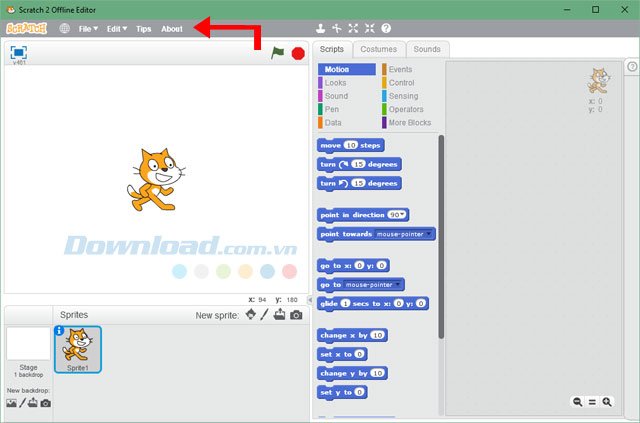Switch stage to full screen mode
Screen dimensions: 640x423
click(19, 53)
